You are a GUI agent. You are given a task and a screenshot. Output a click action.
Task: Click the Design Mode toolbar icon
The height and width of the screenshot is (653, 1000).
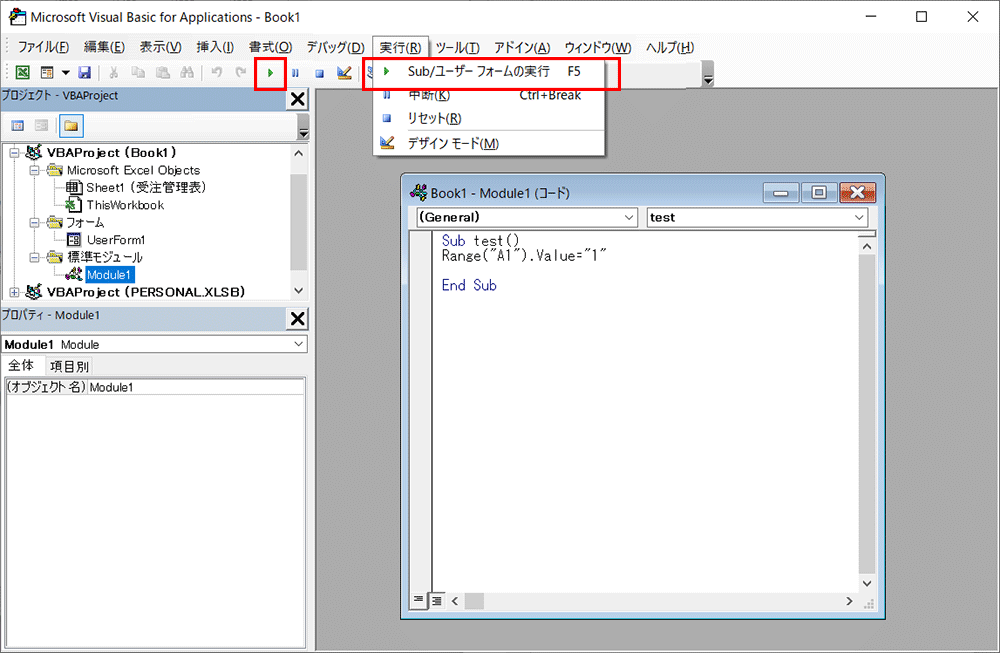pyautogui.click(x=344, y=73)
